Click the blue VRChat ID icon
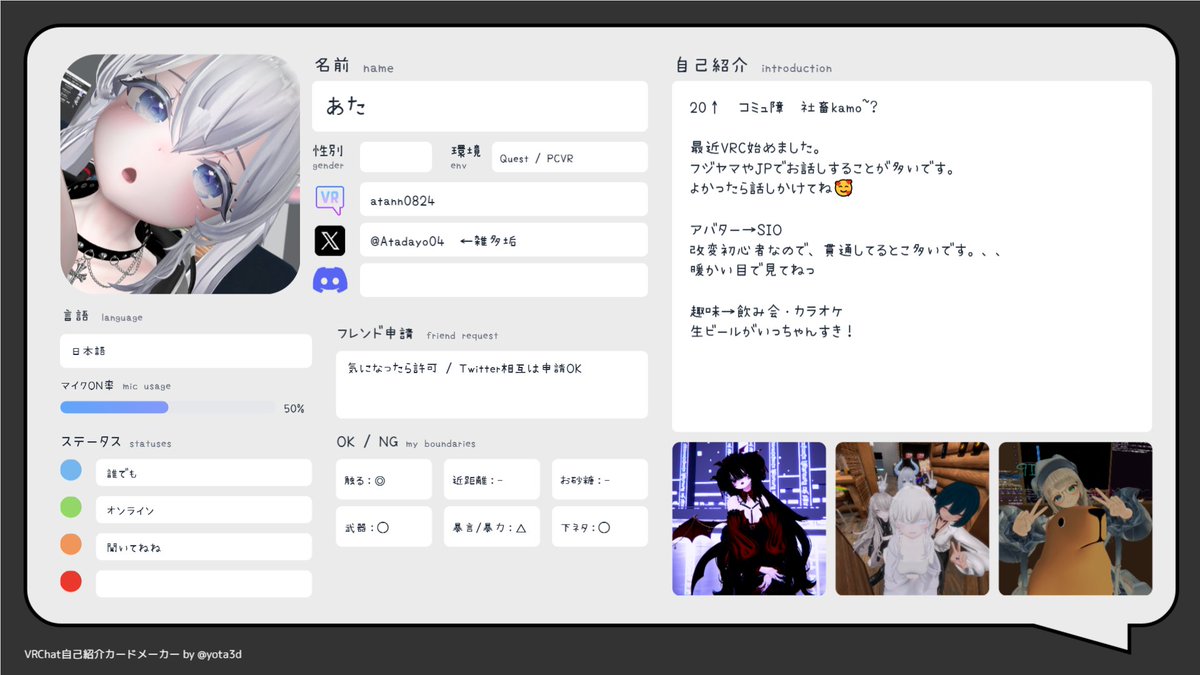The image size is (1200, 675). (x=330, y=199)
